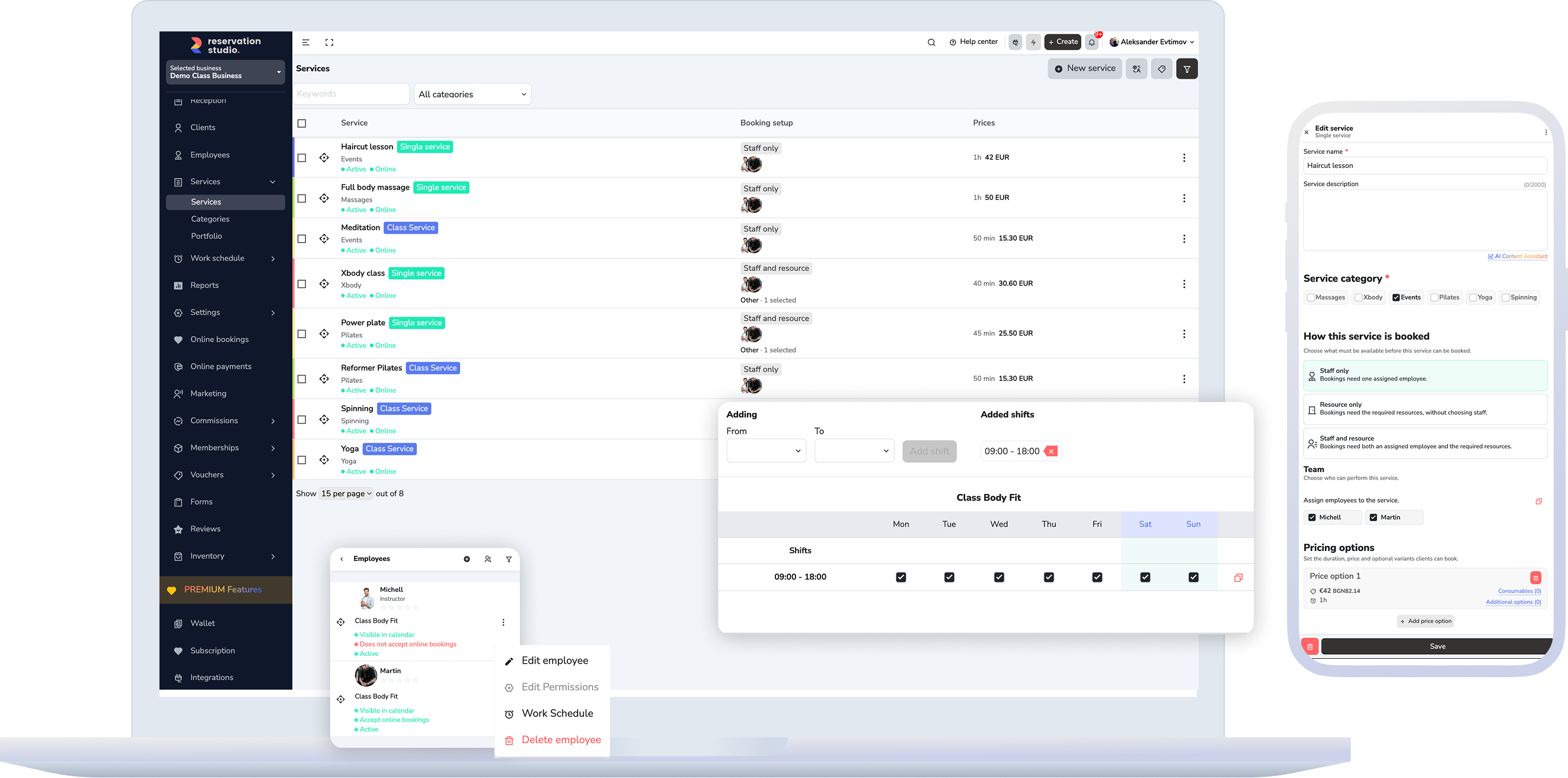1568x778 pixels.
Task: Go to Clients in the sidebar
Action: coord(203,128)
